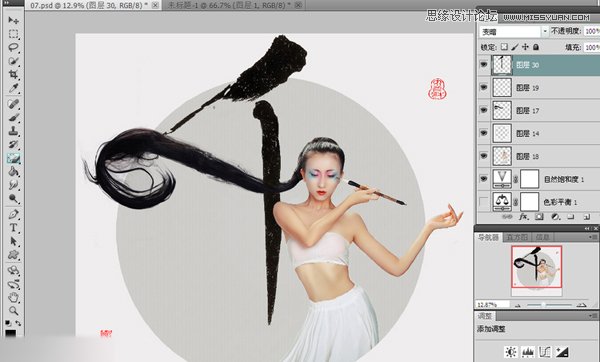Select the Healing Brush tool
This screenshot has height=362, width=600.
(x=13, y=104)
